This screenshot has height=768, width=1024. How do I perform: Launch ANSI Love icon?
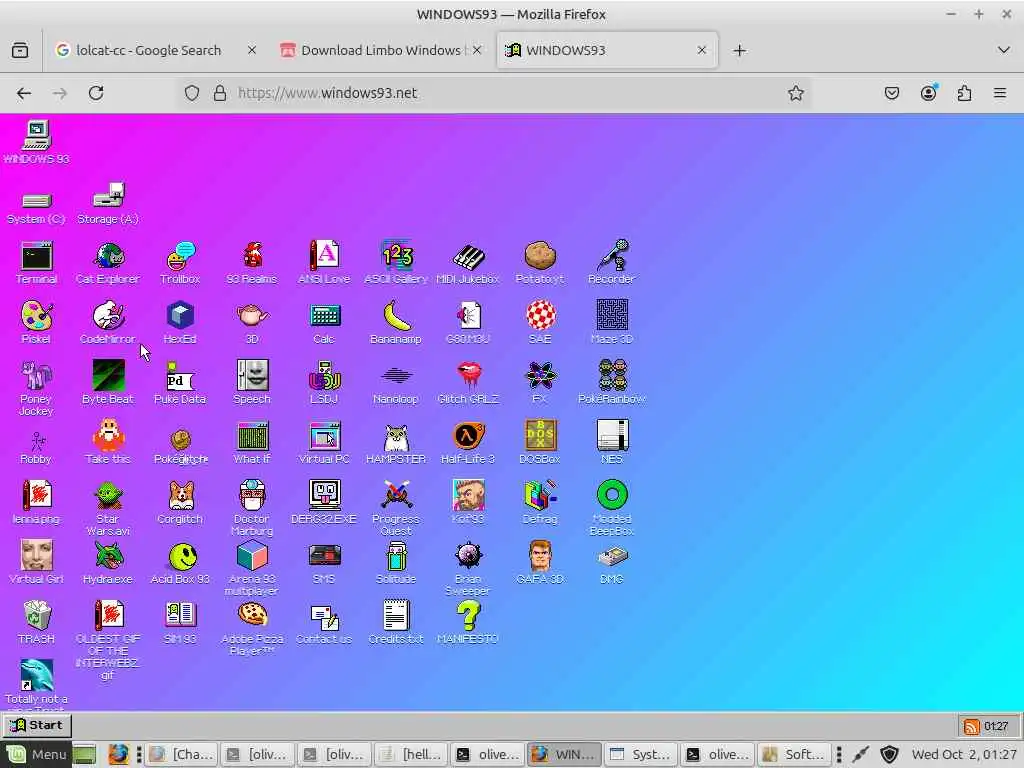pos(324,263)
